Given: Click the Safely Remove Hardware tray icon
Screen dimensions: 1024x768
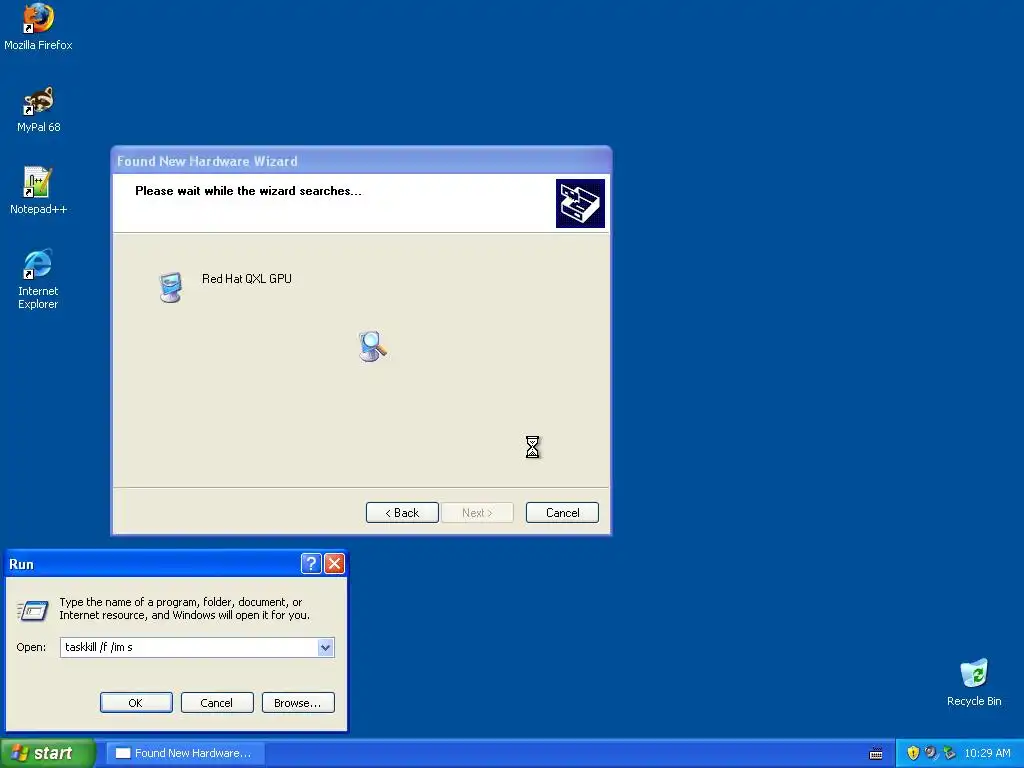Looking at the screenshot, I should pyautogui.click(x=949, y=753).
